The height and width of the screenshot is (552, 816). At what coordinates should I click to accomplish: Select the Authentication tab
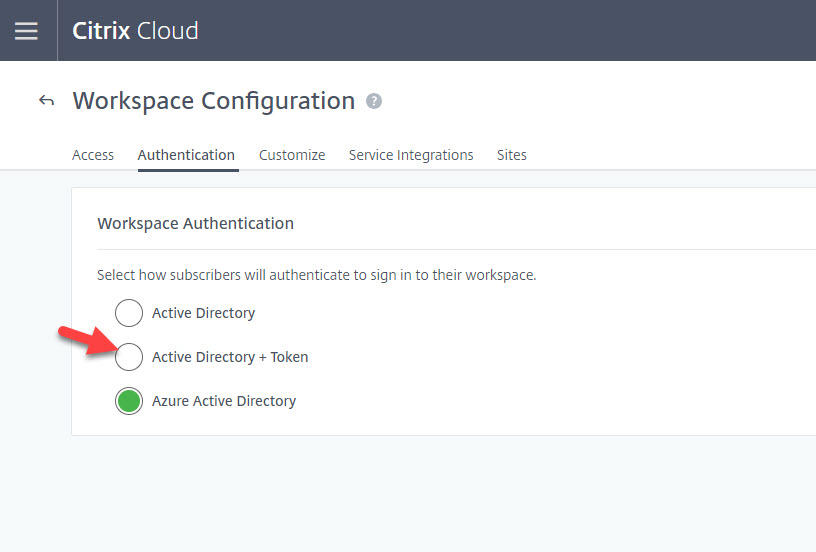point(186,155)
